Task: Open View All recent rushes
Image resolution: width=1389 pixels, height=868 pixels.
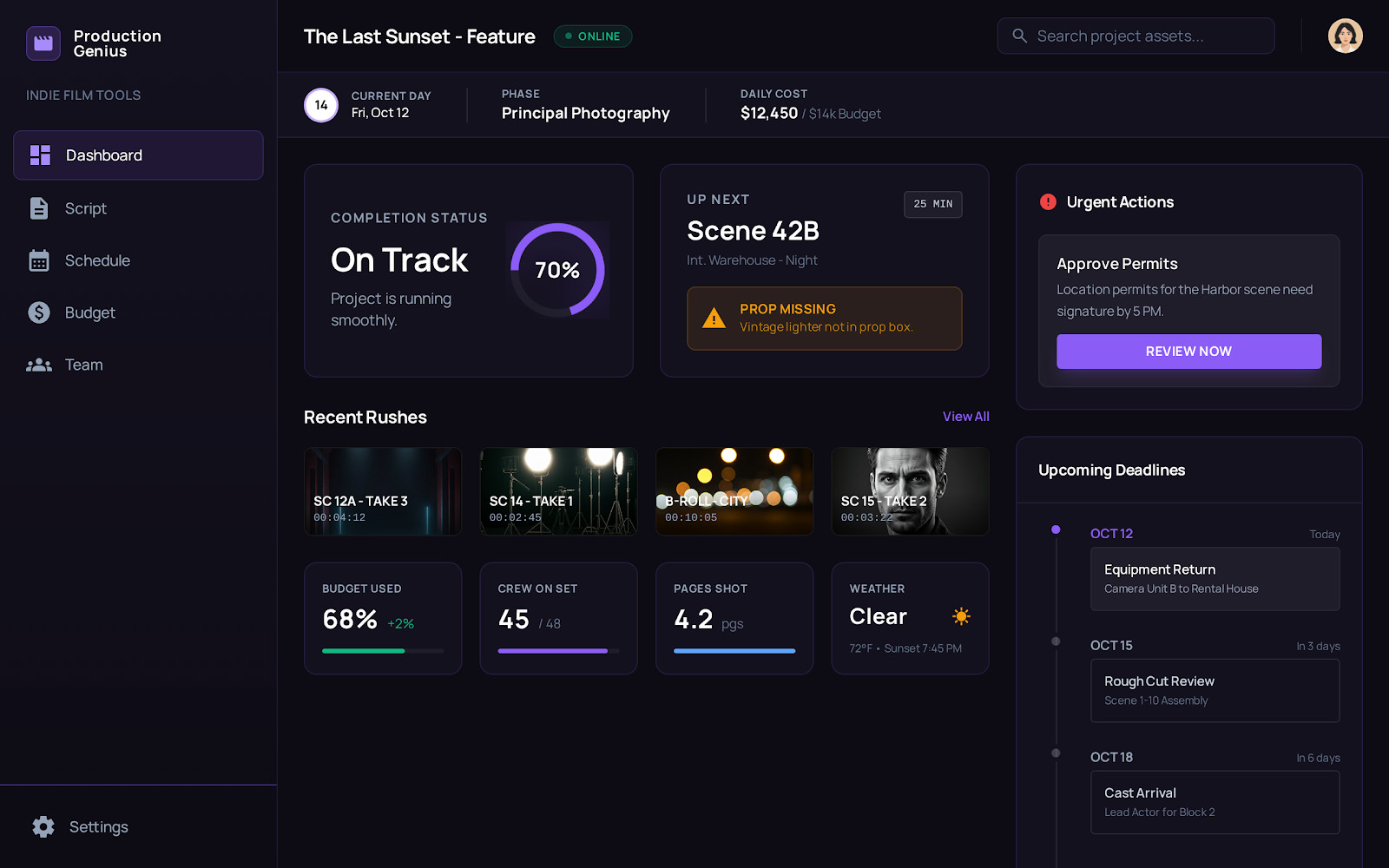Action: [x=965, y=416]
